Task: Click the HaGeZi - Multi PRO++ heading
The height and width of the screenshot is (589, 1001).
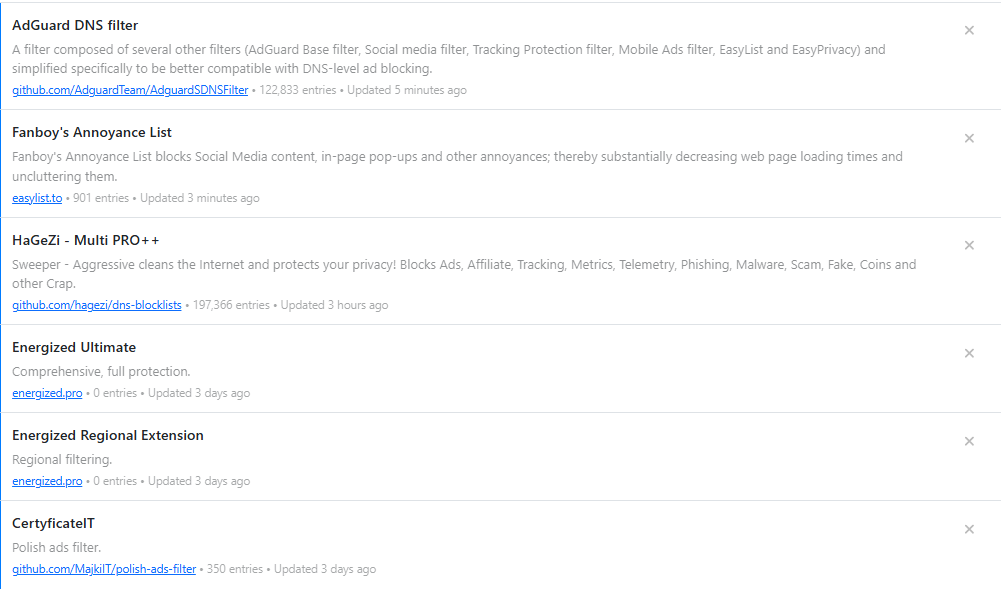Action: pyautogui.click(x=86, y=240)
